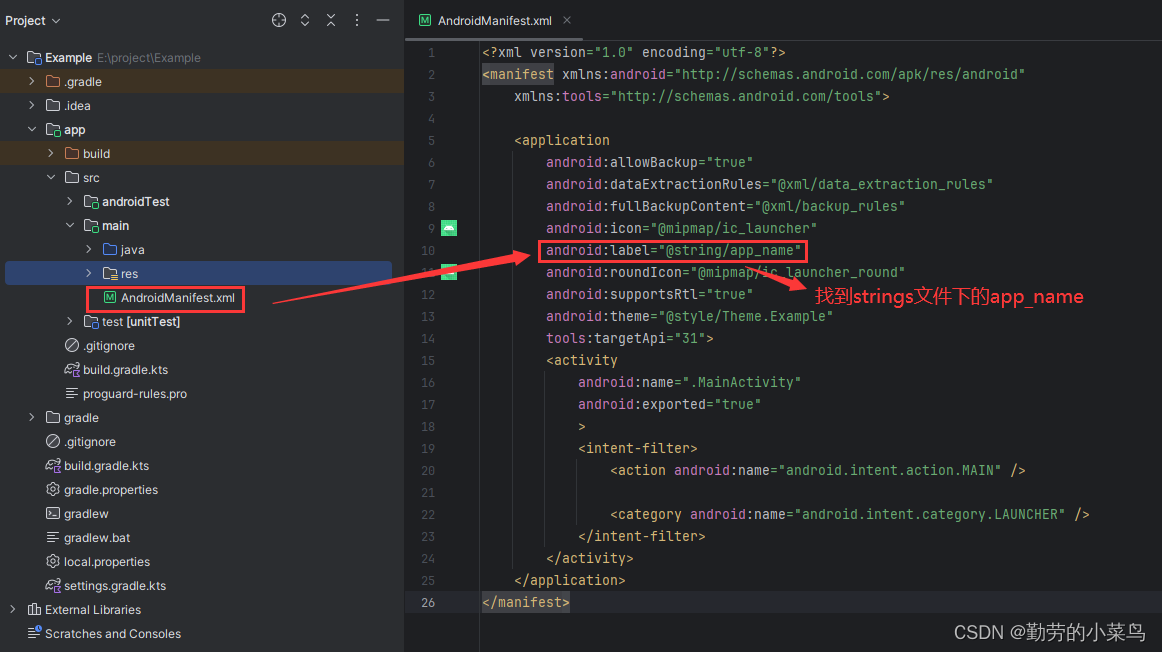Click the ic_launcher_round gutter icon on line 11

[449, 272]
